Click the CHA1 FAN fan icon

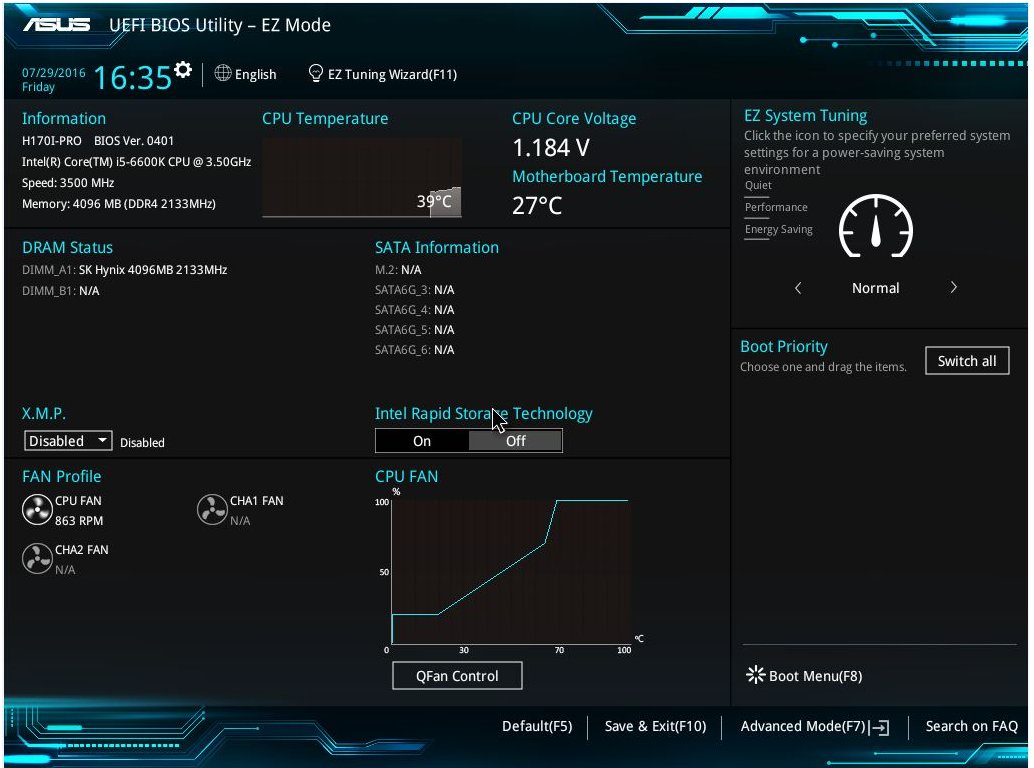pos(212,510)
